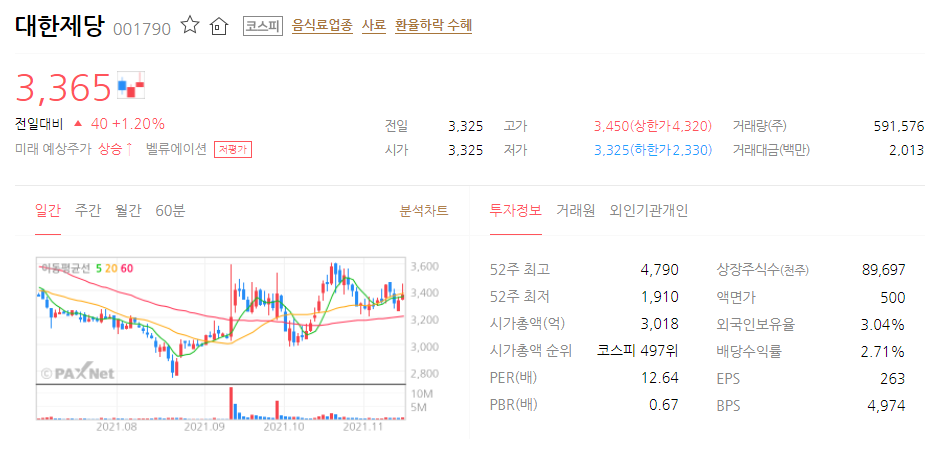Click the mini candlestick icon beside 3,365
Viewport: 936px width, 453px height.
[131, 85]
